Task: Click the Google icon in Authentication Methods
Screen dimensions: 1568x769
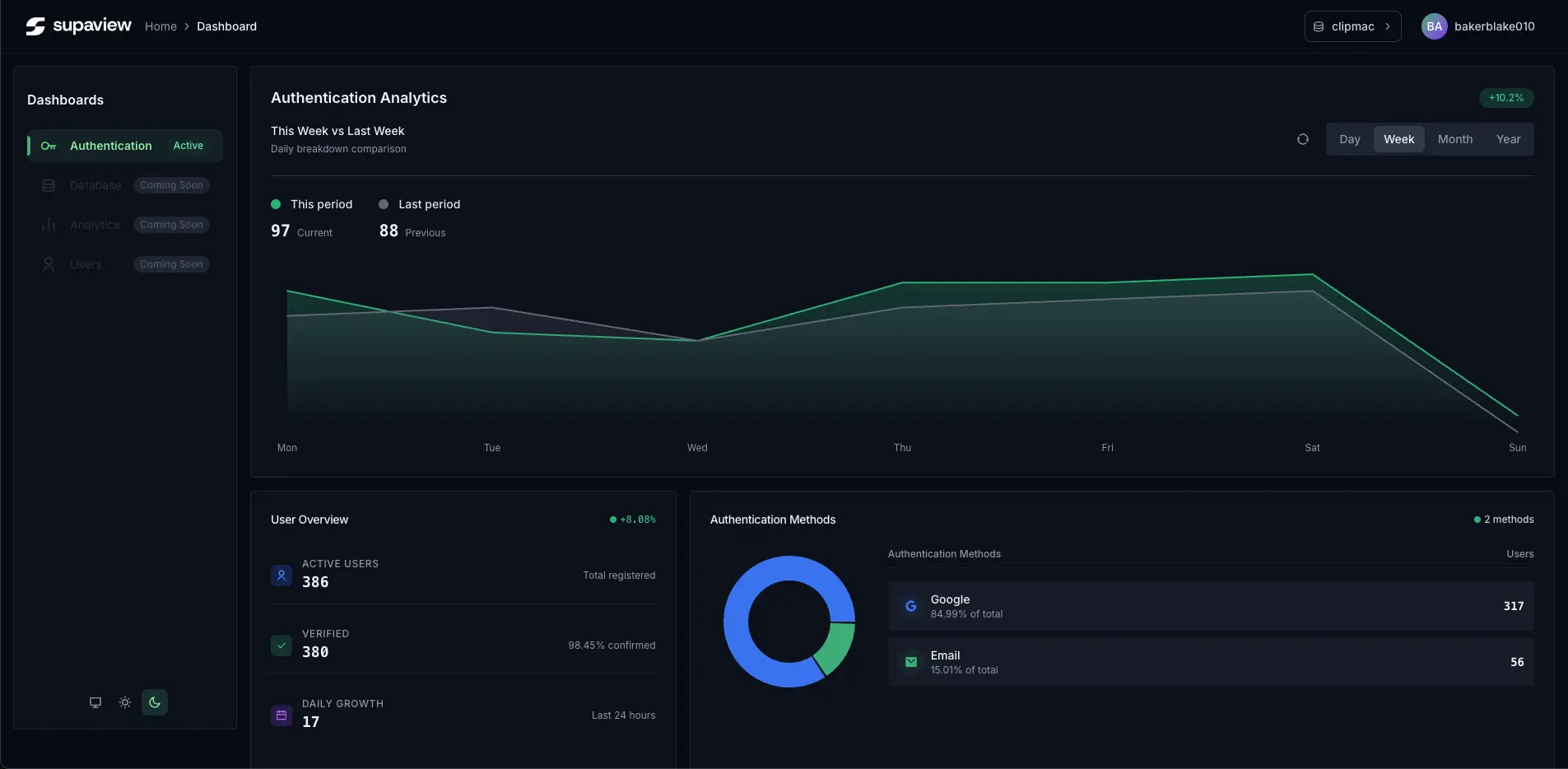Action: [910, 606]
